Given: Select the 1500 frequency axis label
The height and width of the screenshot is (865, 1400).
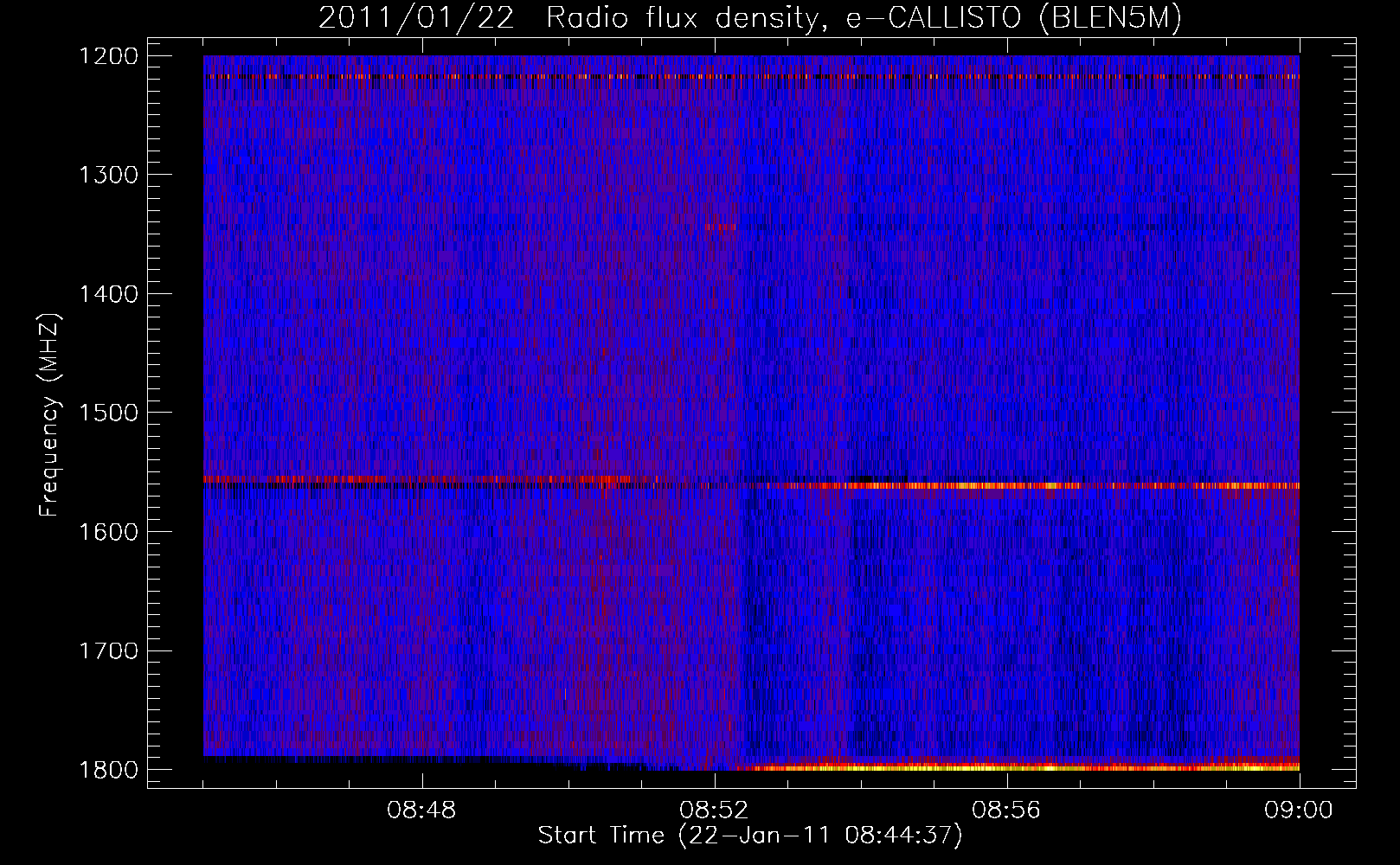Looking at the screenshot, I should (108, 413).
